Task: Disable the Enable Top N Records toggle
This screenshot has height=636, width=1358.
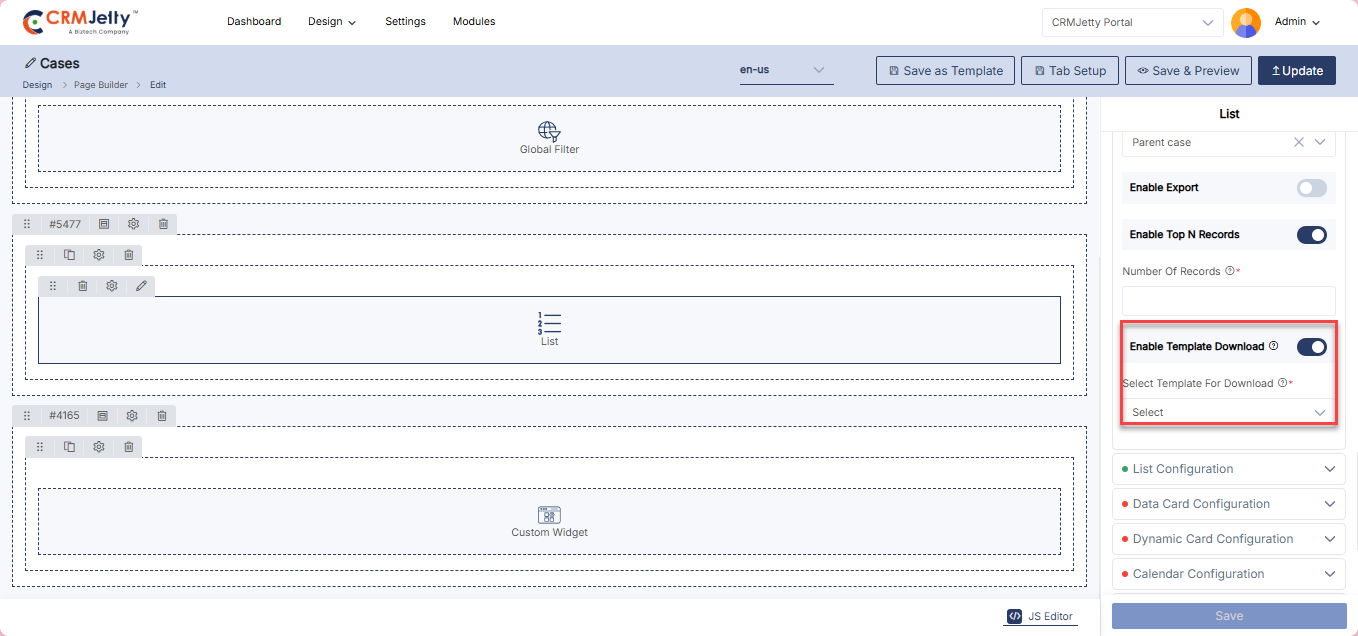Action: [1311, 235]
